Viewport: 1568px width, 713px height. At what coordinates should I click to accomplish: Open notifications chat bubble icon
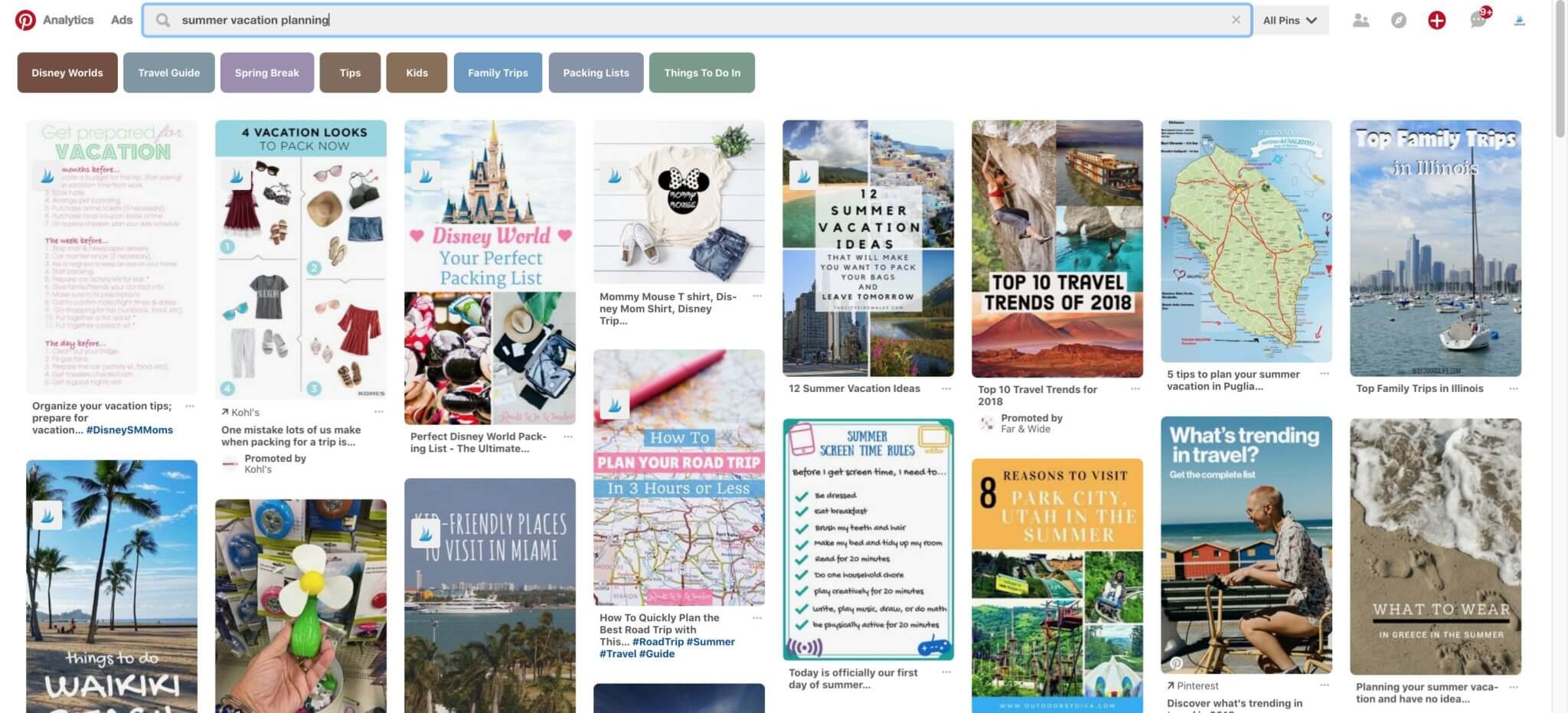(1478, 19)
